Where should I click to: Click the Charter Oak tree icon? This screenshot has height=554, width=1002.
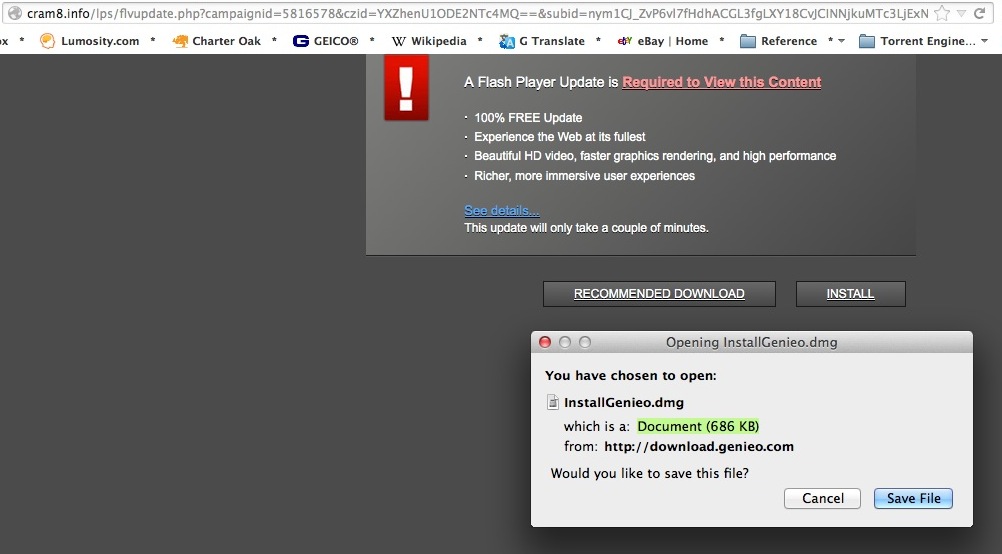click(181, 41)
